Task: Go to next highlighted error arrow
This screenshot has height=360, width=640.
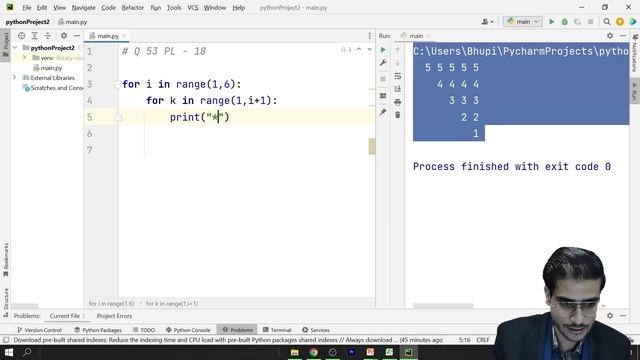Action: tap(369, 49)
